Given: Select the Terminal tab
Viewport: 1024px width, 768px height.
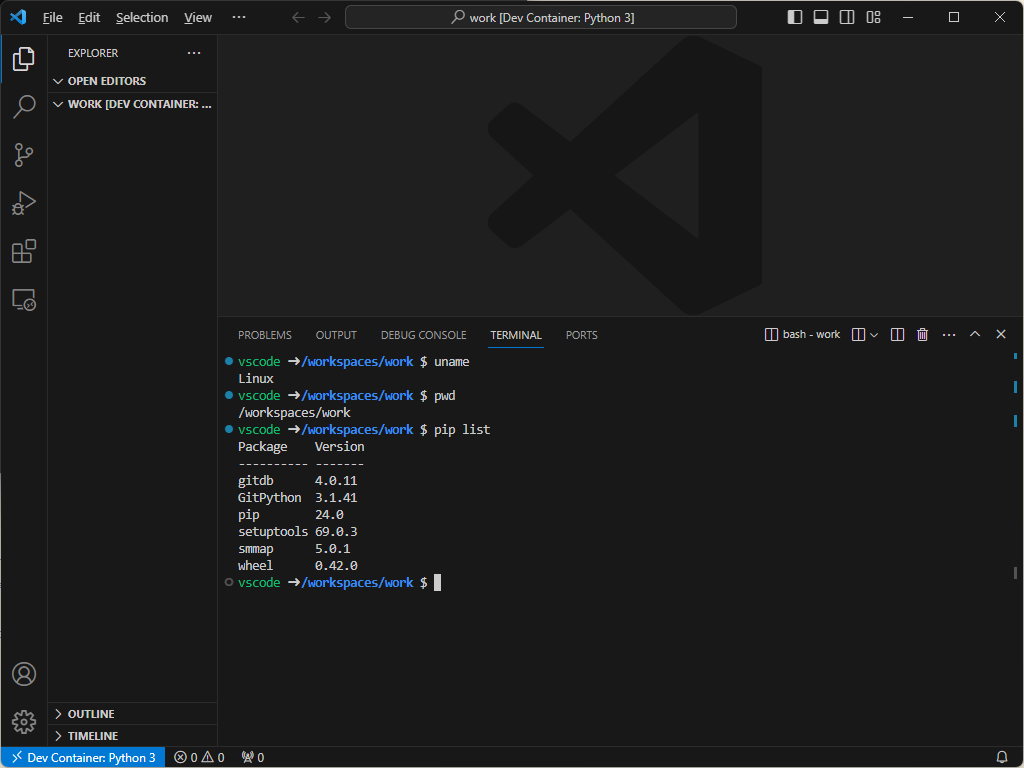Looking at the screenshot, I should pos(516,335).
